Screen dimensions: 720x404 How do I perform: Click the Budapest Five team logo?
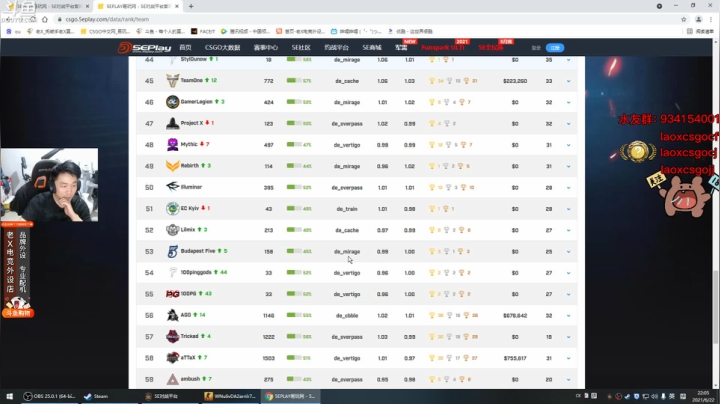(x=172, y=251)
